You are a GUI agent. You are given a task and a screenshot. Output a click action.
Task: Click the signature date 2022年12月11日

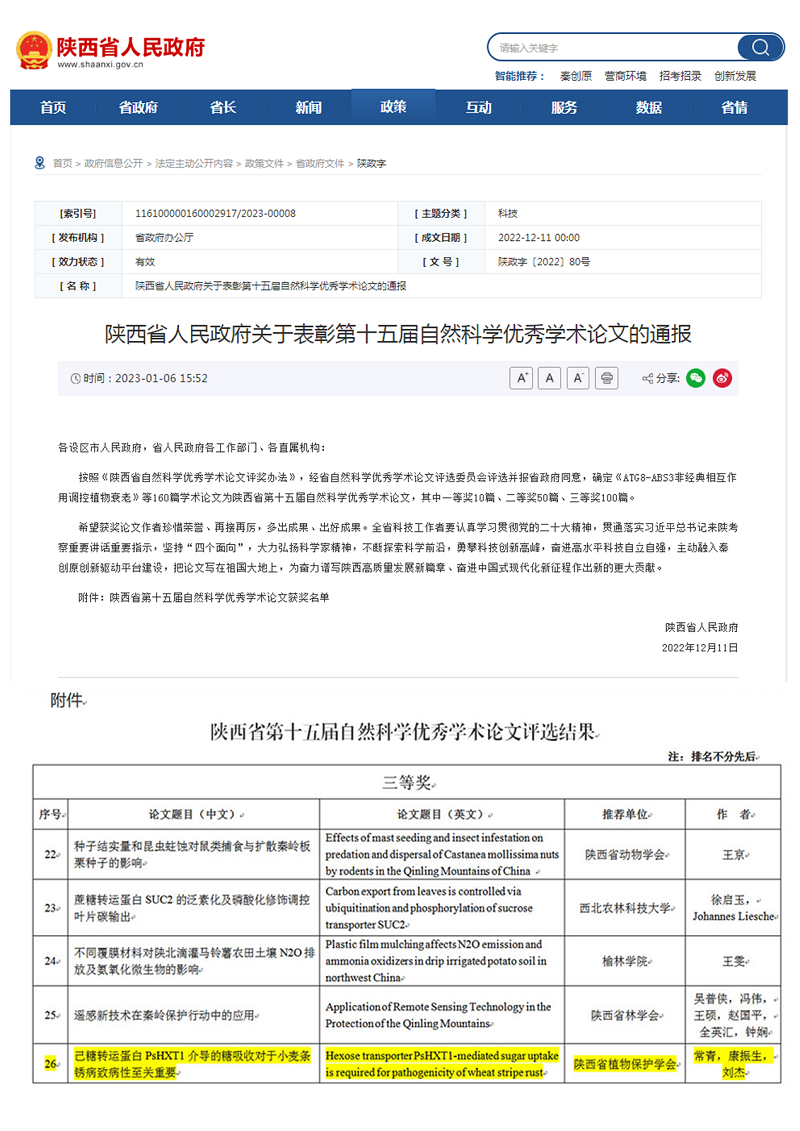[x=700, y=648]
